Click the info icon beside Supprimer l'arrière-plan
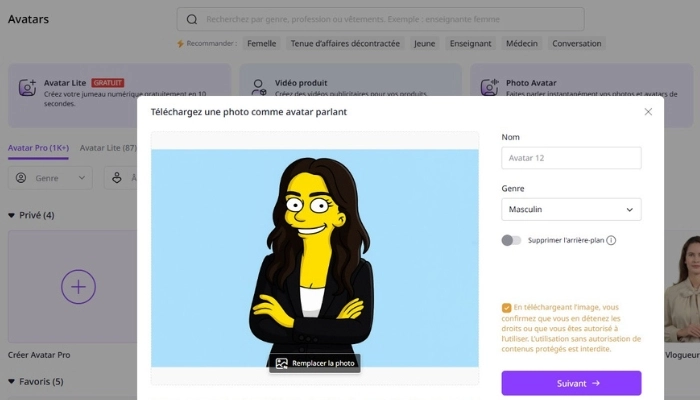700x400 pixels. coord(611,240)
